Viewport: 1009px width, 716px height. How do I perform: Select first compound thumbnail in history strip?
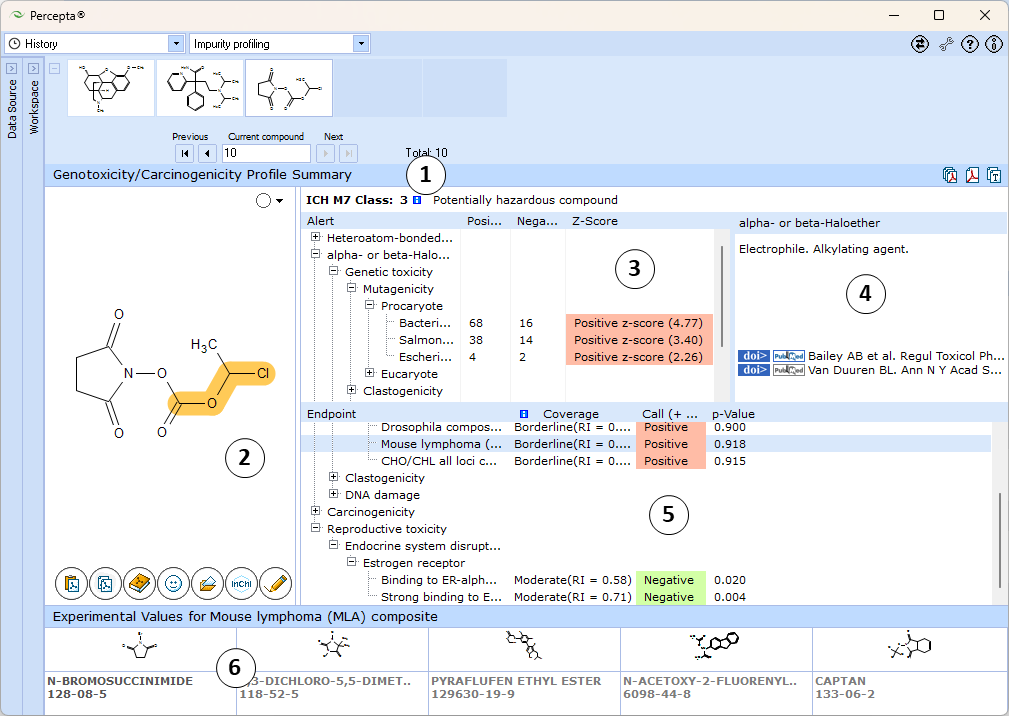click(111, 88)
